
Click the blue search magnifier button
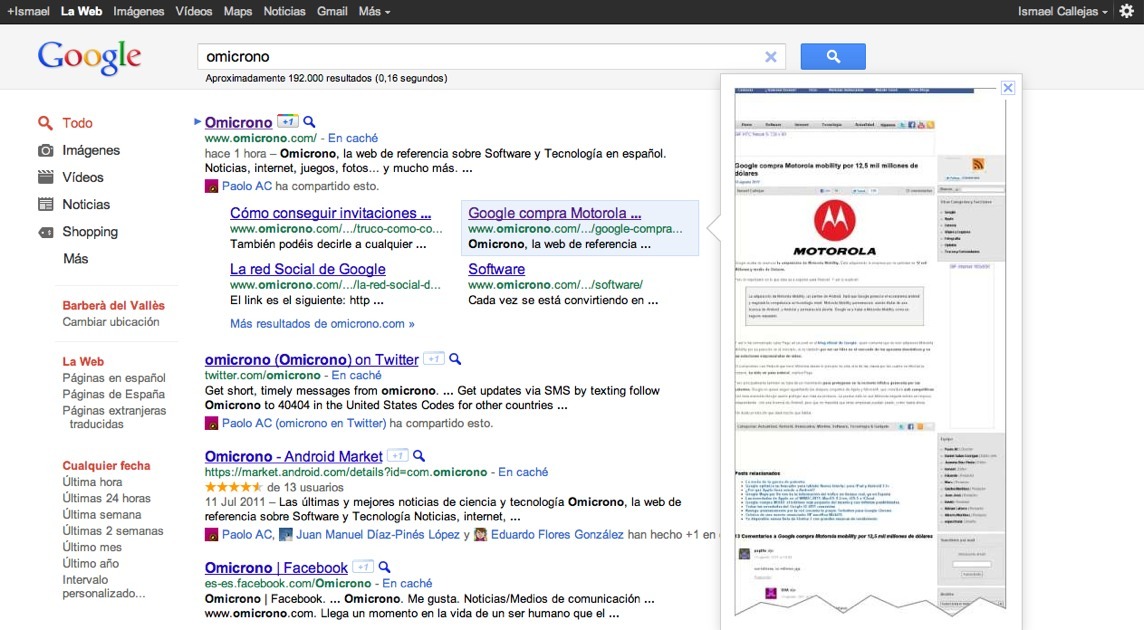[x=832, y=57]
